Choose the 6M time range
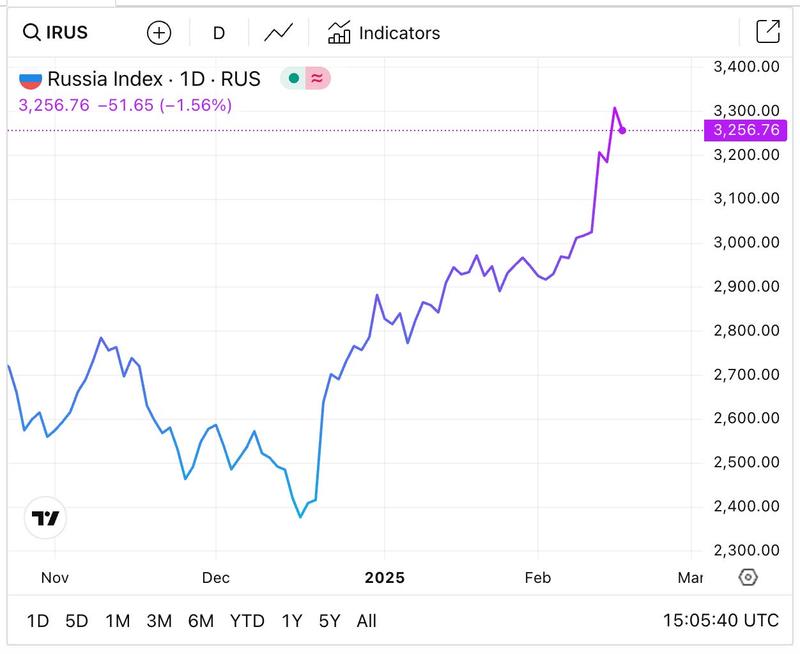Image resolution: width=800 pixels, height=654 pixels. pos(200,621)
